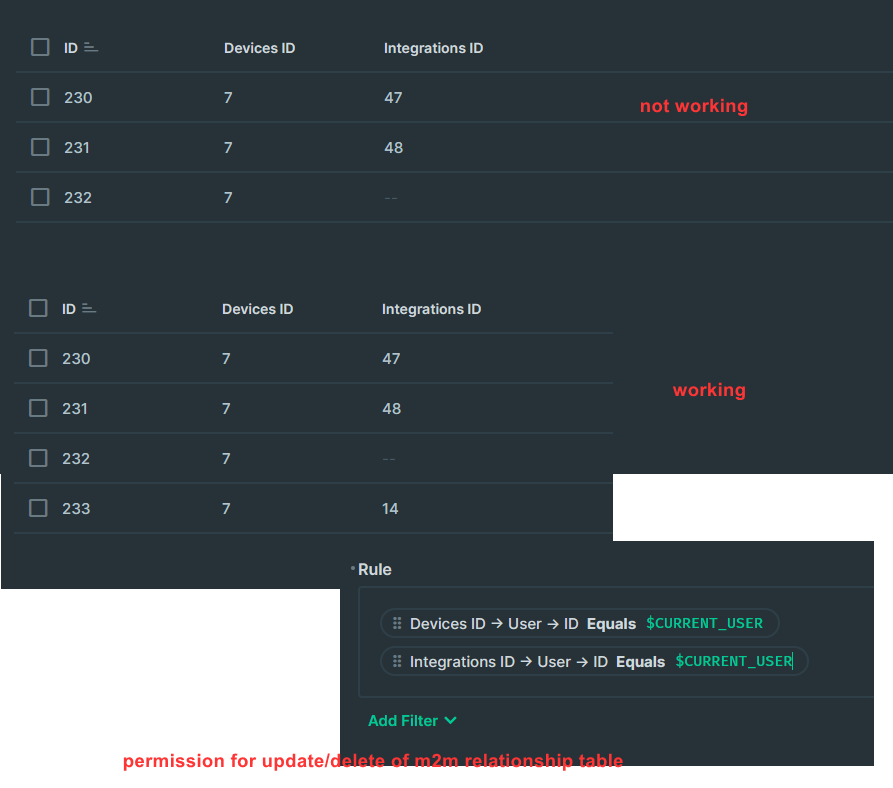Click Integrations ID column header in top table
Screen dimensions: 893x788
point(433,48)
